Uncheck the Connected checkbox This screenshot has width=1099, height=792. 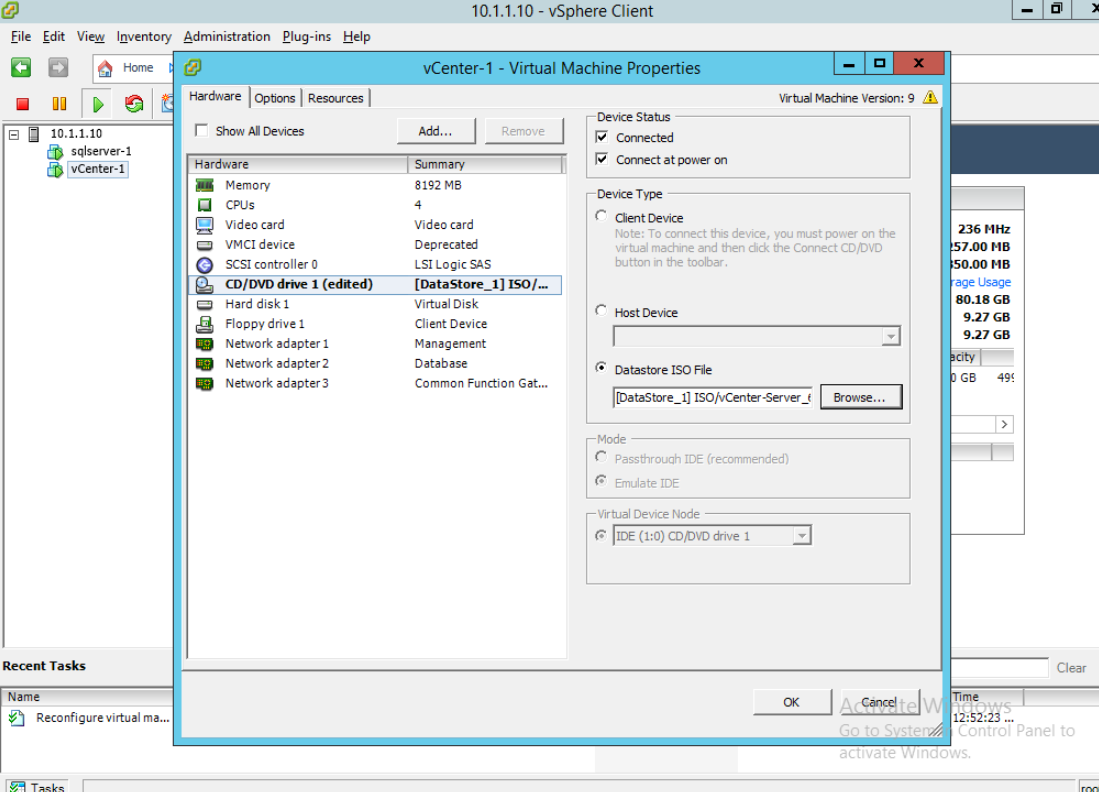[x=601, y=137]
